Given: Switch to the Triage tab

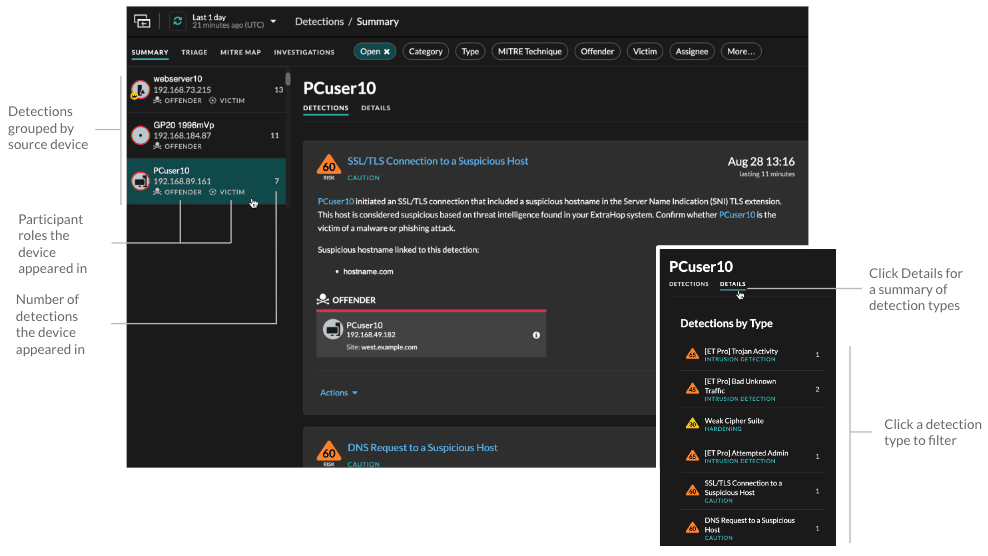Looking at the screenshot, I should pyautogui.click(x=194, y=52).
